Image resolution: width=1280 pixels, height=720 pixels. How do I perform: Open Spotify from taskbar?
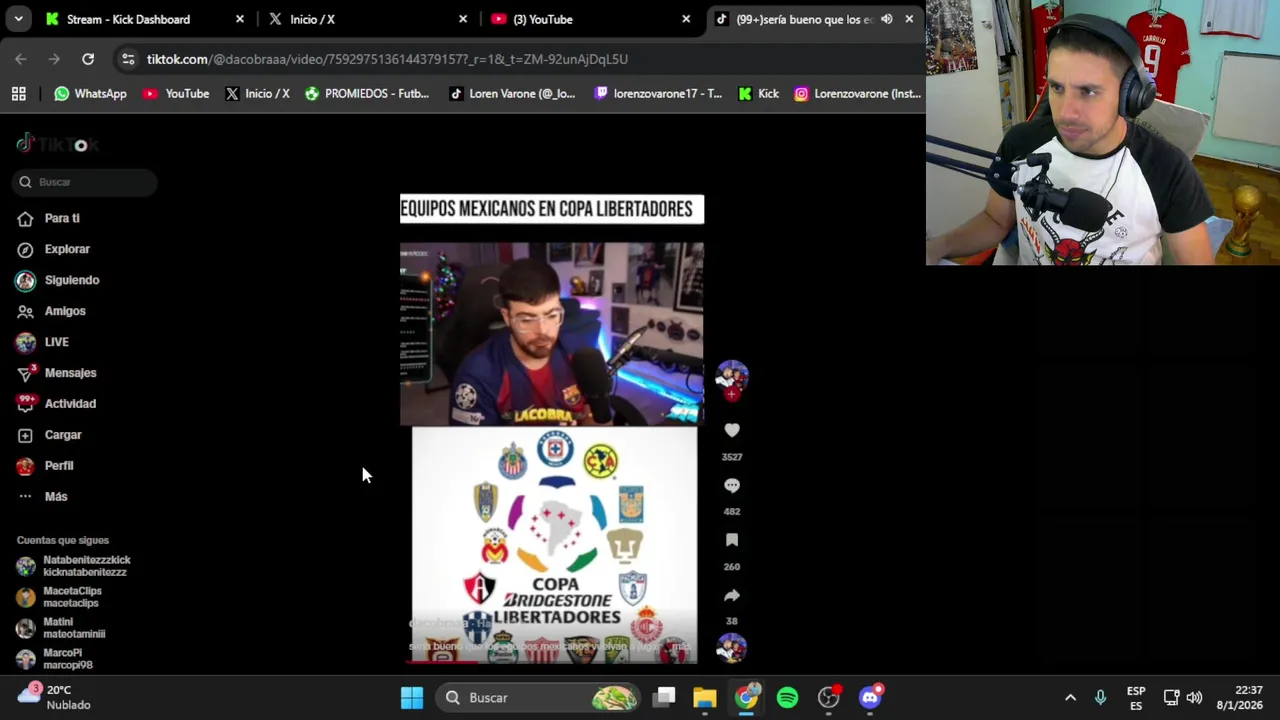pyautogui.click(x=788, y=698)
